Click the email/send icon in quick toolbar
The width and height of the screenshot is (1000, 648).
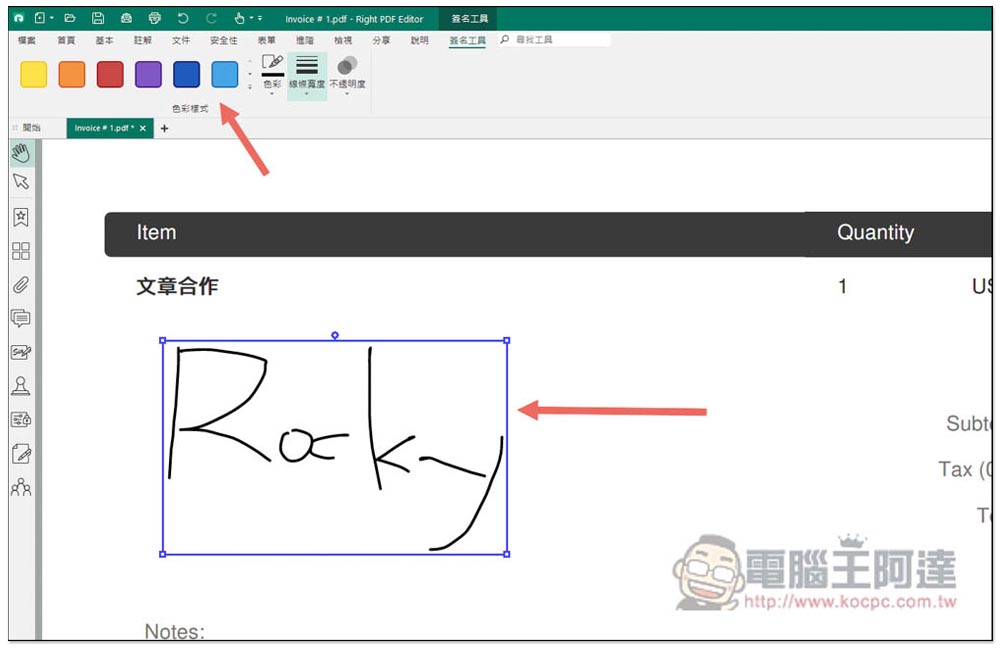126,18
